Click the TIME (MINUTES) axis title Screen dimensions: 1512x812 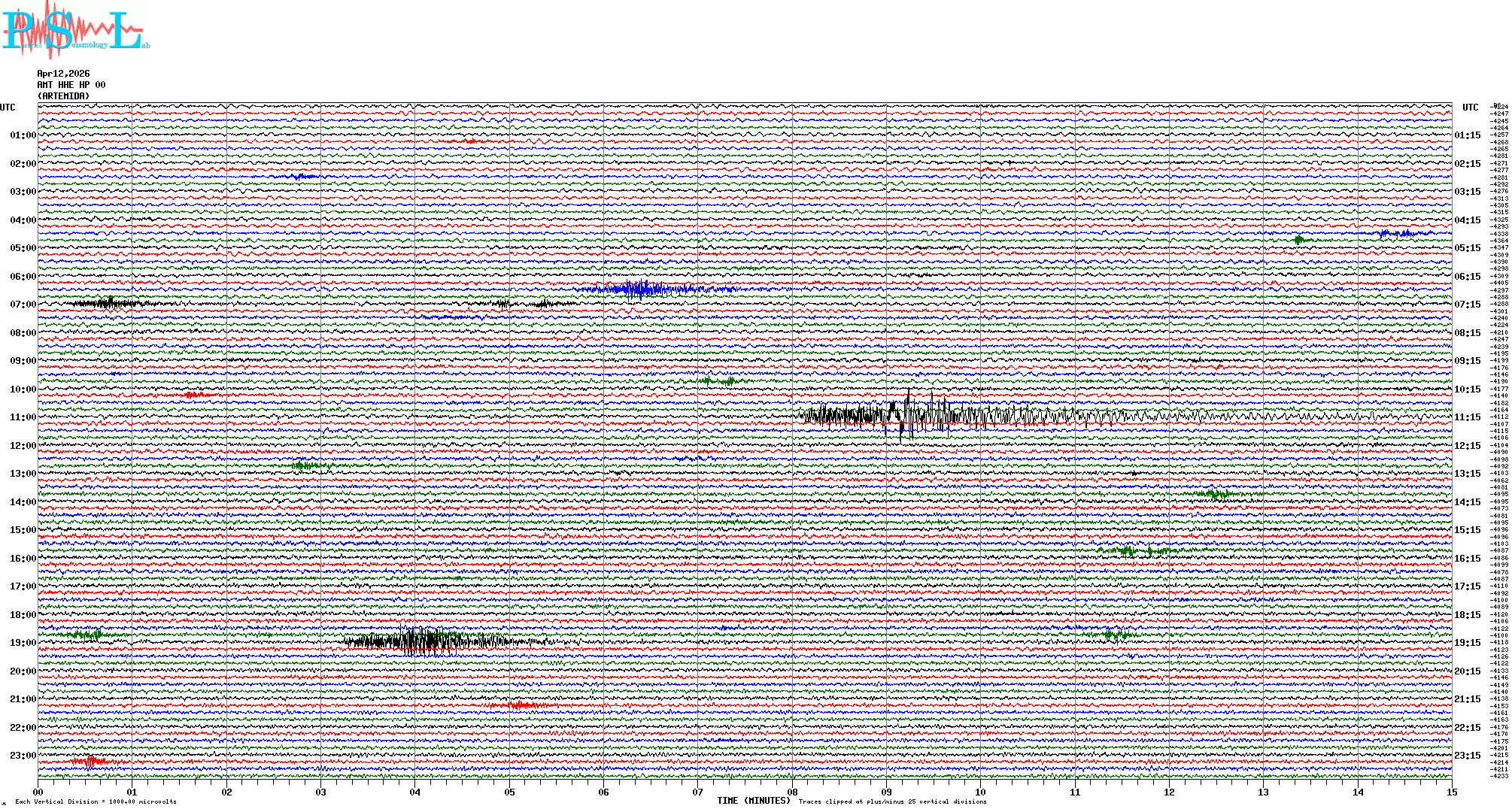[753, 801]
